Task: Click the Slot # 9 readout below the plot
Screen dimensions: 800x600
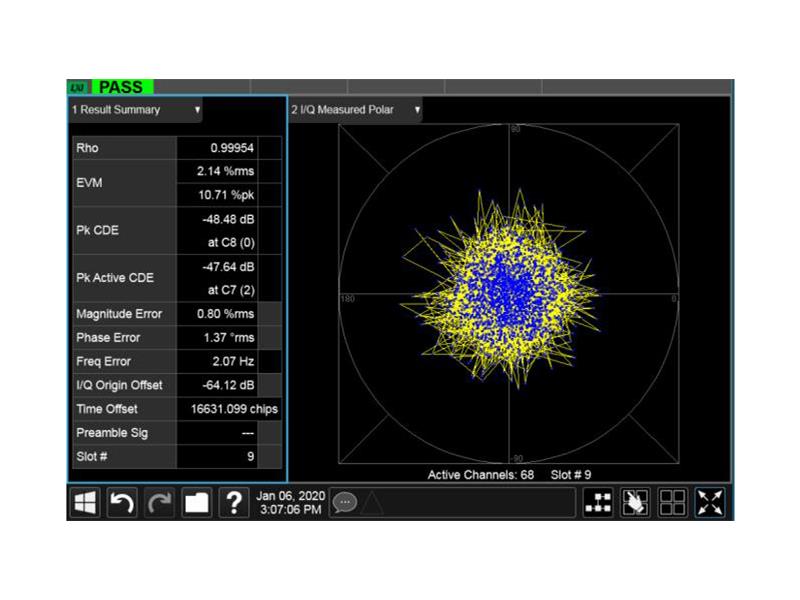Action: [571, 475]
